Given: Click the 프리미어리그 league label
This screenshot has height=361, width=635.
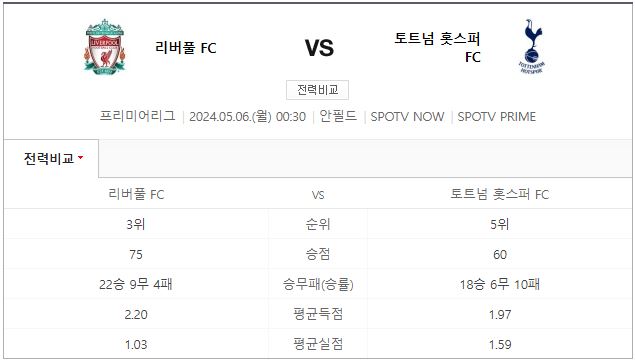Looking at the screenshot, I should pyautogui.click(x=138, y=116).
